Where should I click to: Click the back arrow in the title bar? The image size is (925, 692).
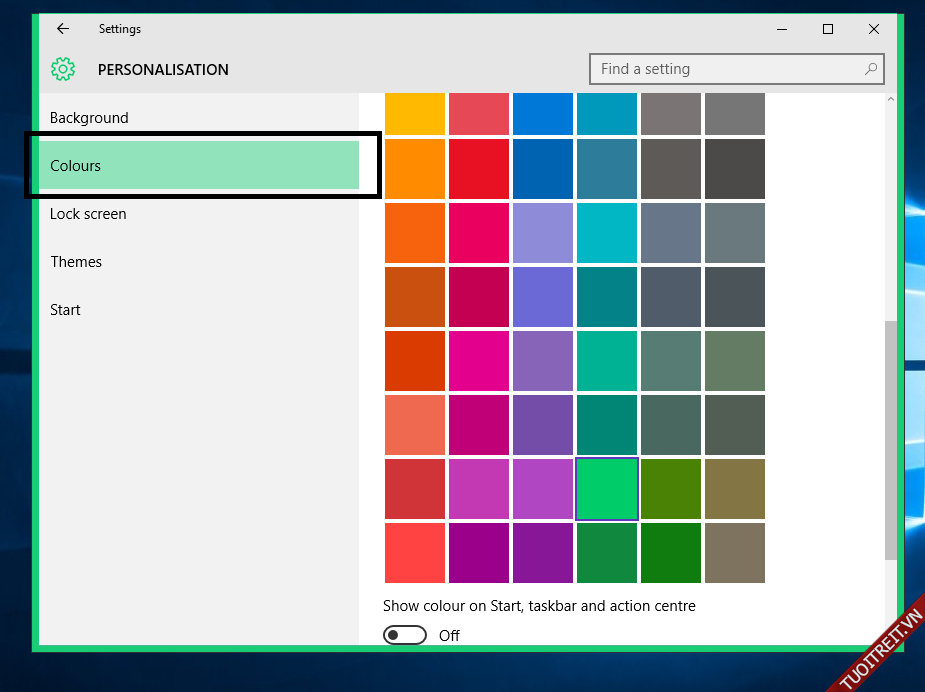coord(63,29)
